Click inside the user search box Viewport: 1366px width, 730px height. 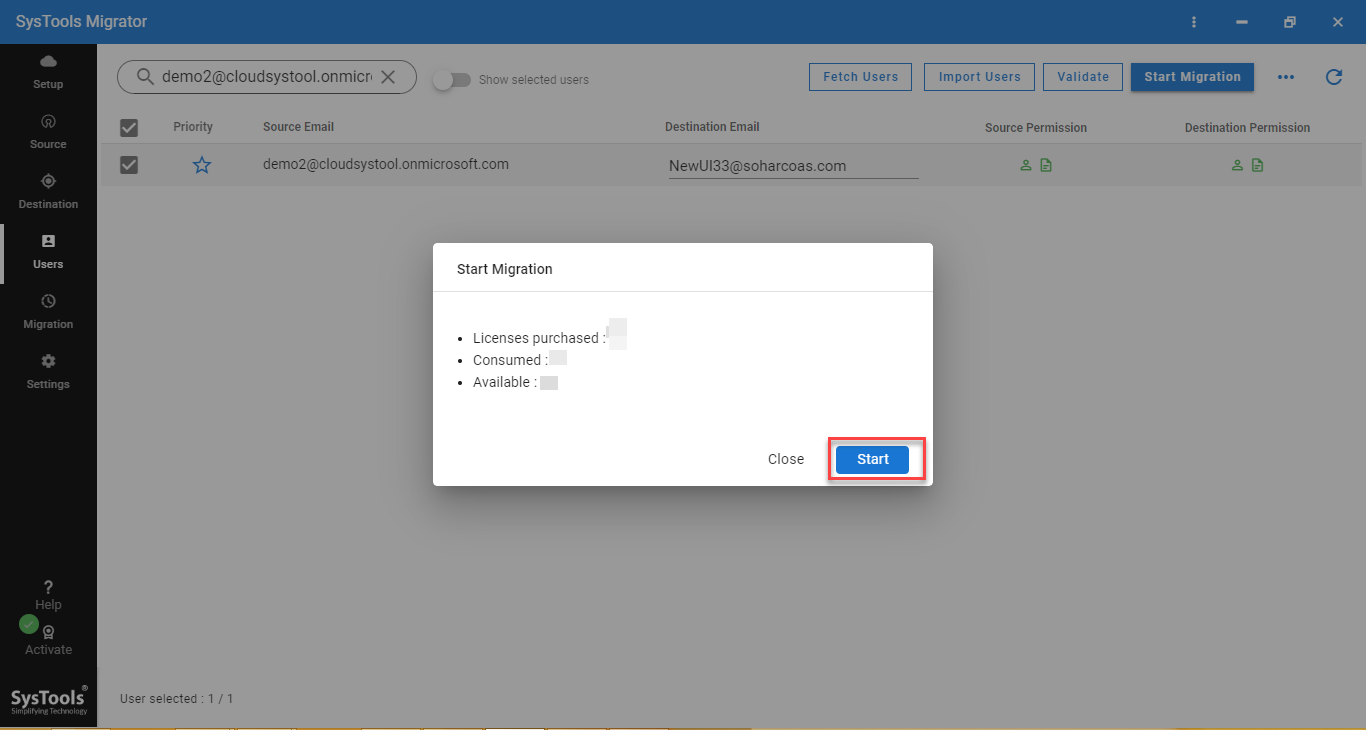(x=267, y=77)
